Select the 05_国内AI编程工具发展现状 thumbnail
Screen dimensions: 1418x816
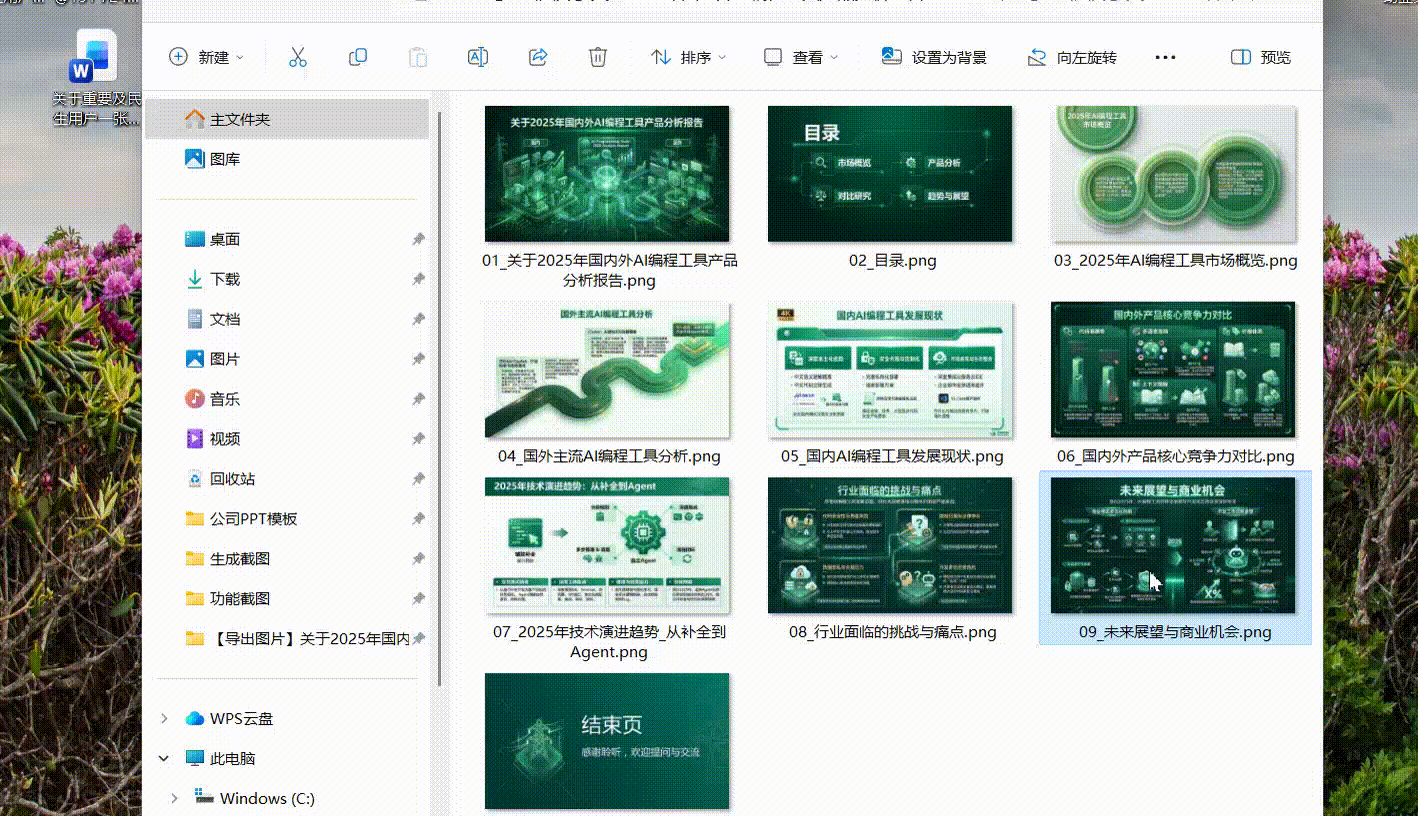(x=890, y=370)
